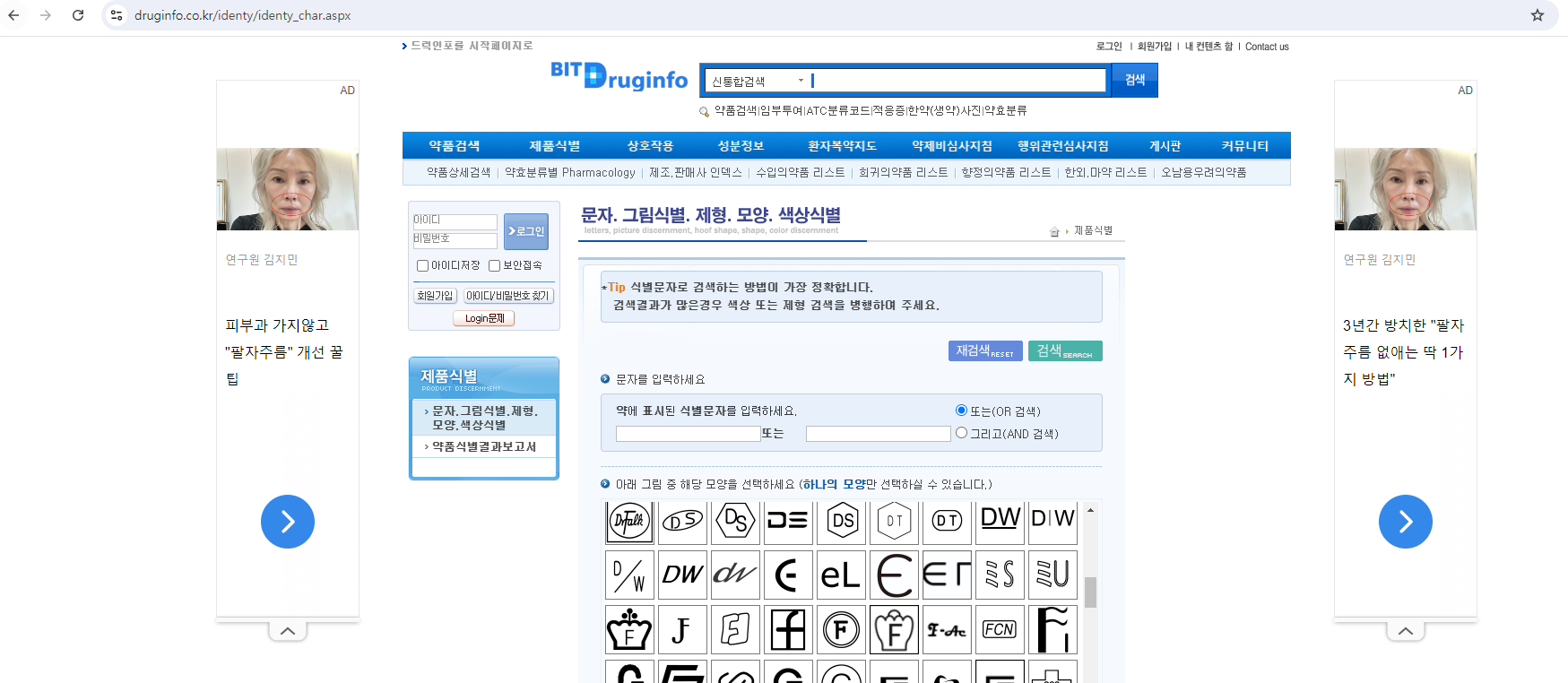1568x683 pixels.
Task: Pick the underlined DW shape icon
Action: pos(1000,521)
